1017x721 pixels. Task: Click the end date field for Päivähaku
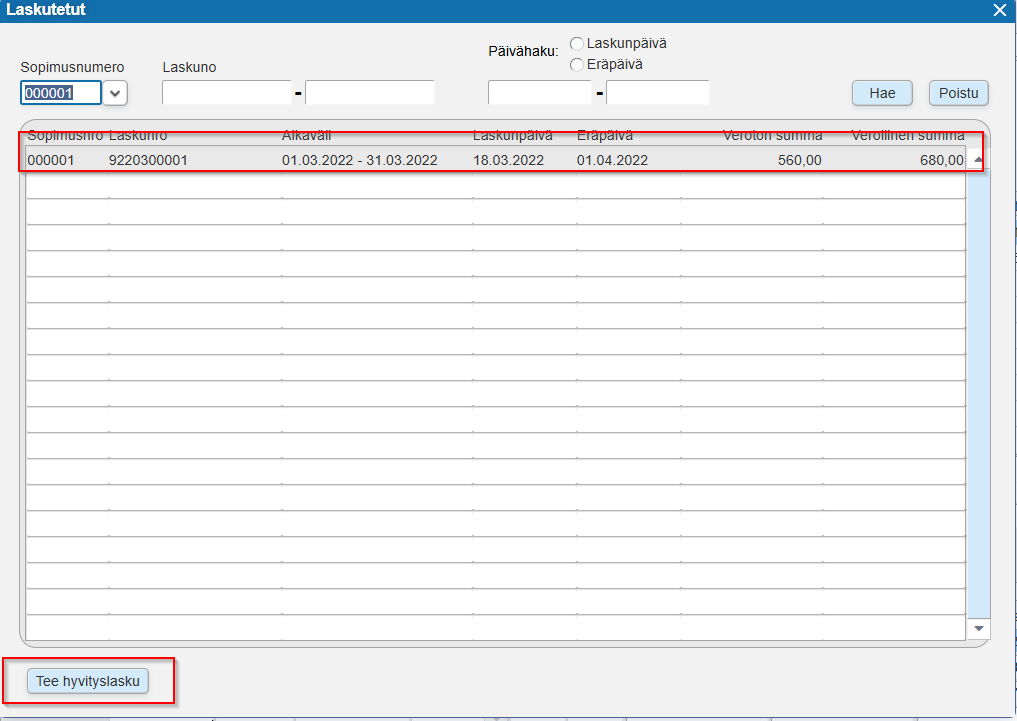[658, 93]
